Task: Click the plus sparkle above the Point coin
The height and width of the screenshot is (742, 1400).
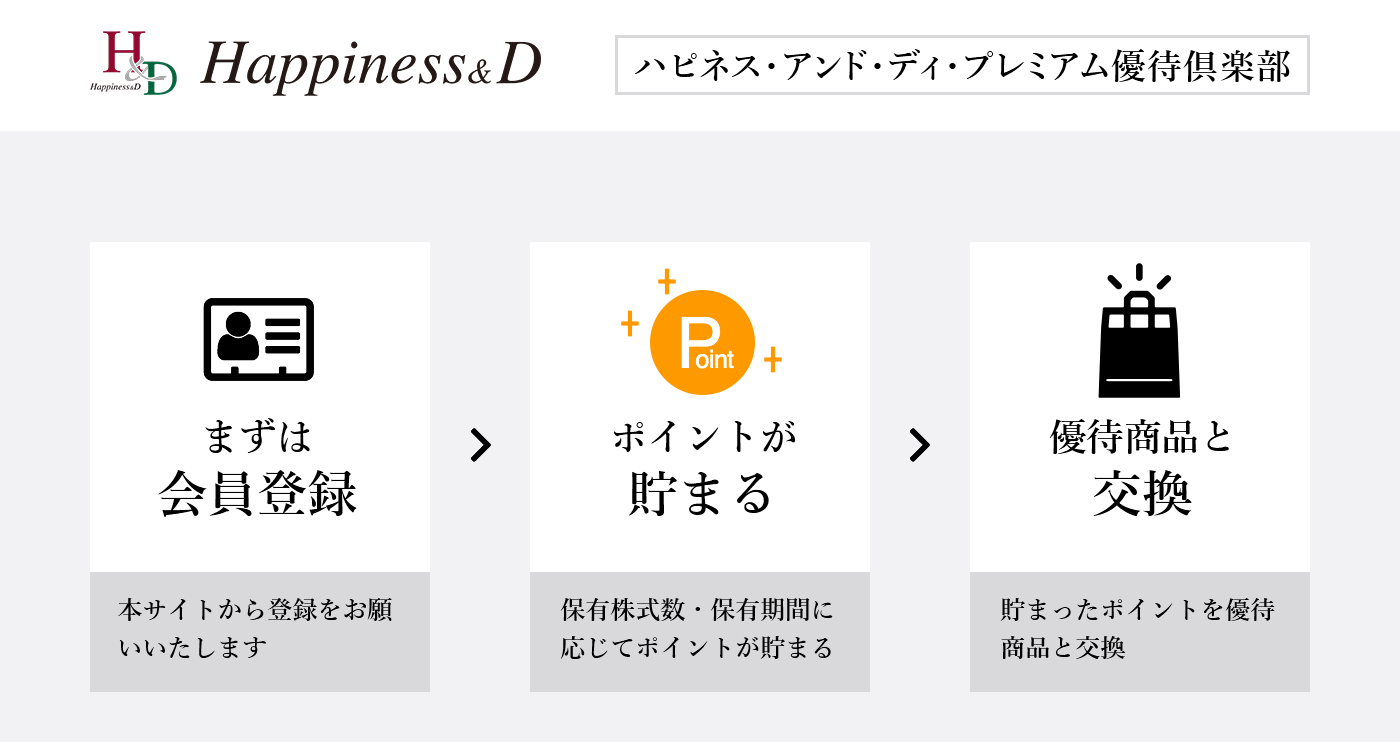Action: tap(667, 282)
